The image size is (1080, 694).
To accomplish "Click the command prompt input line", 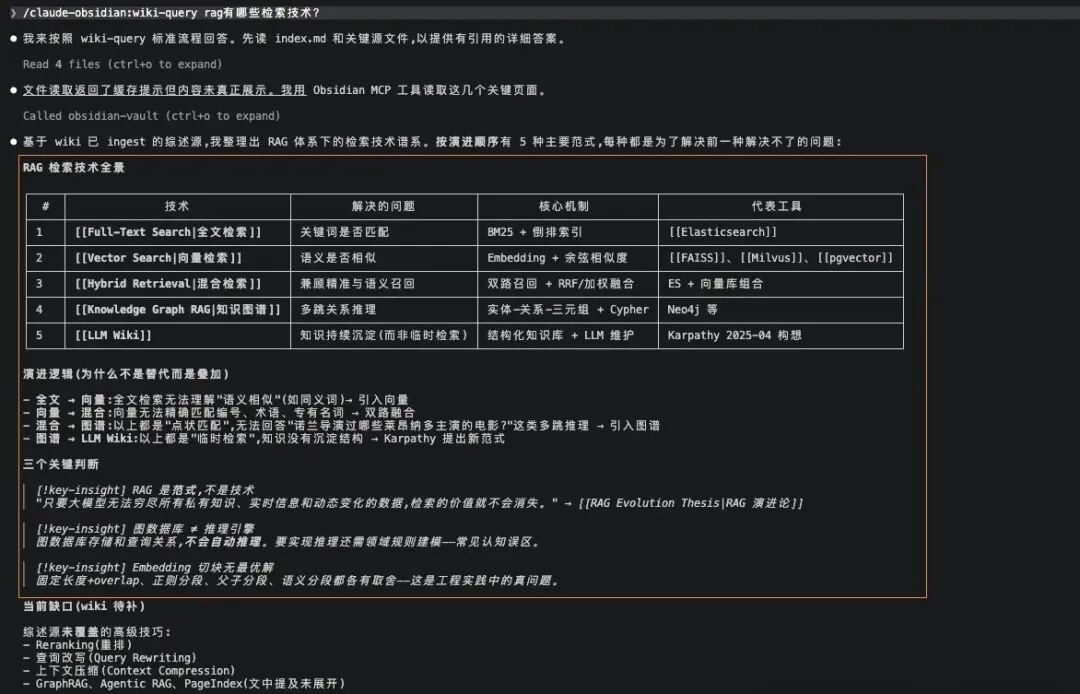I will 540,12.
